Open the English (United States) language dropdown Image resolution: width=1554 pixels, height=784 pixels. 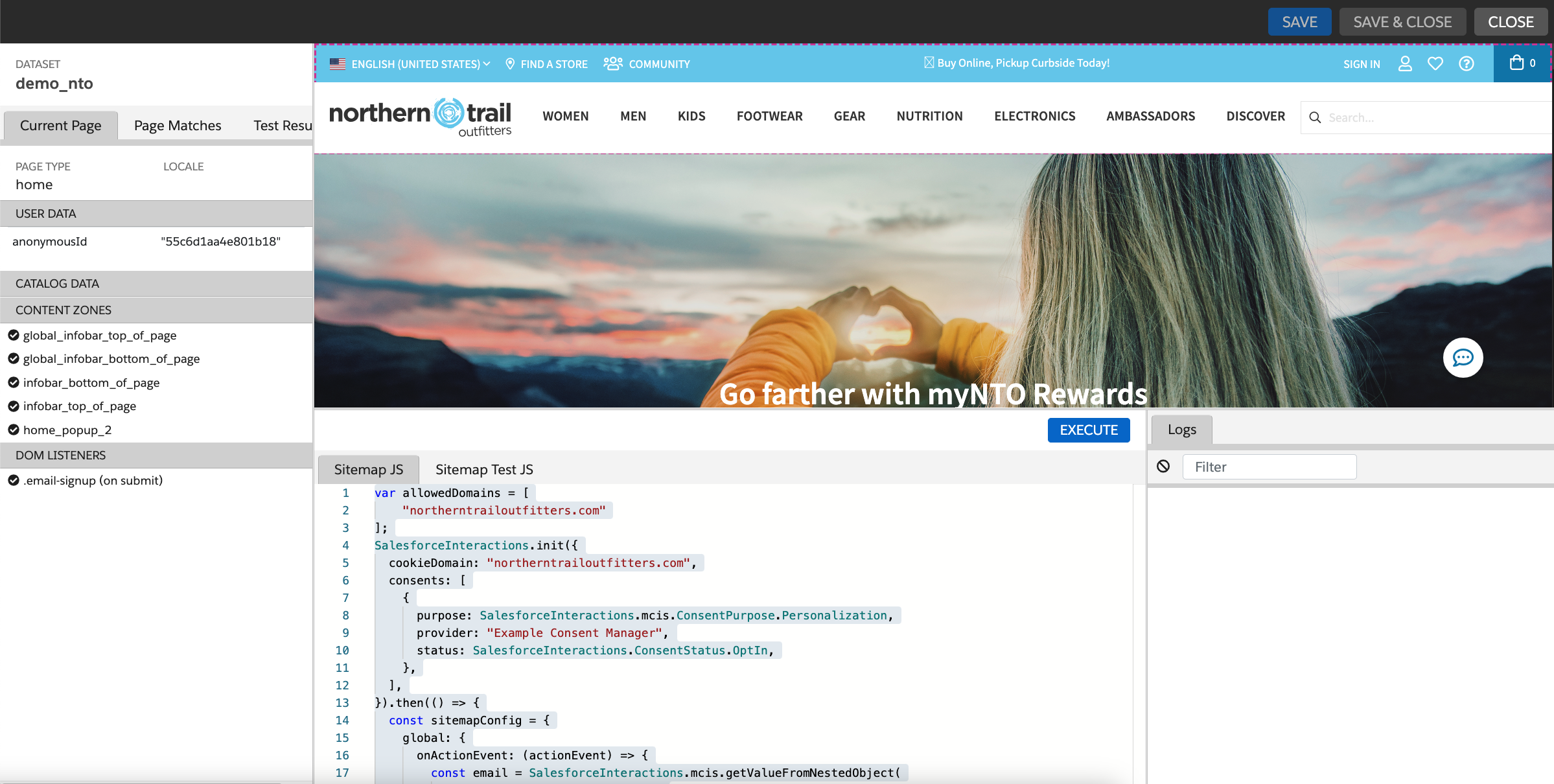421,64
